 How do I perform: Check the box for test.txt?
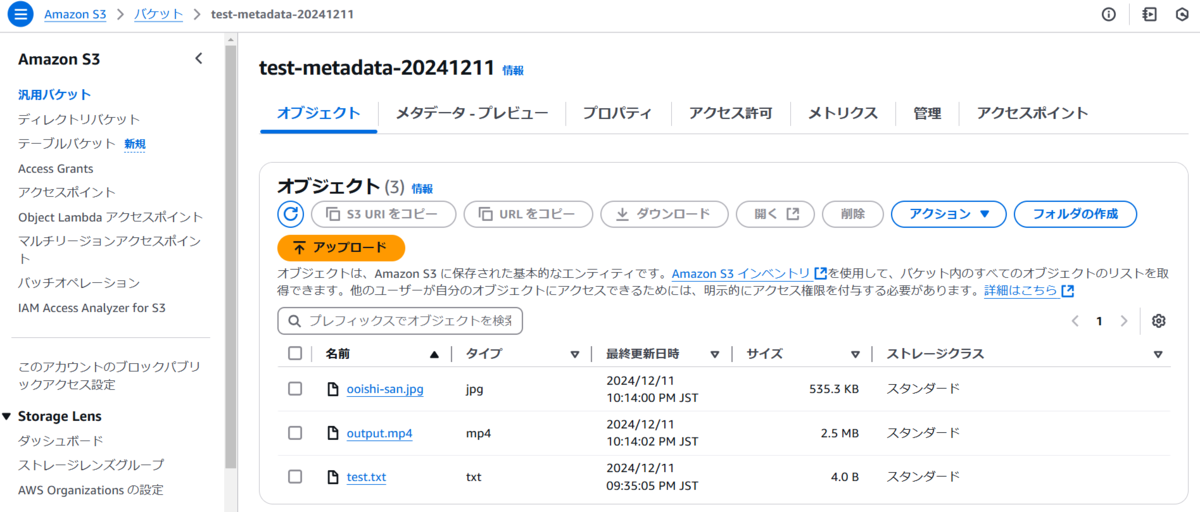click(x=295, y=477)
